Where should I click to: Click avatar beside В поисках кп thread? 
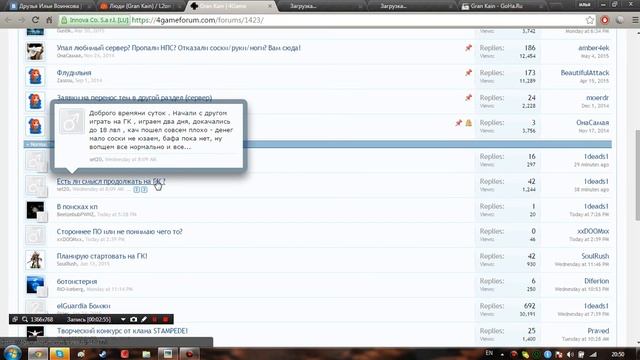point(35,210)
